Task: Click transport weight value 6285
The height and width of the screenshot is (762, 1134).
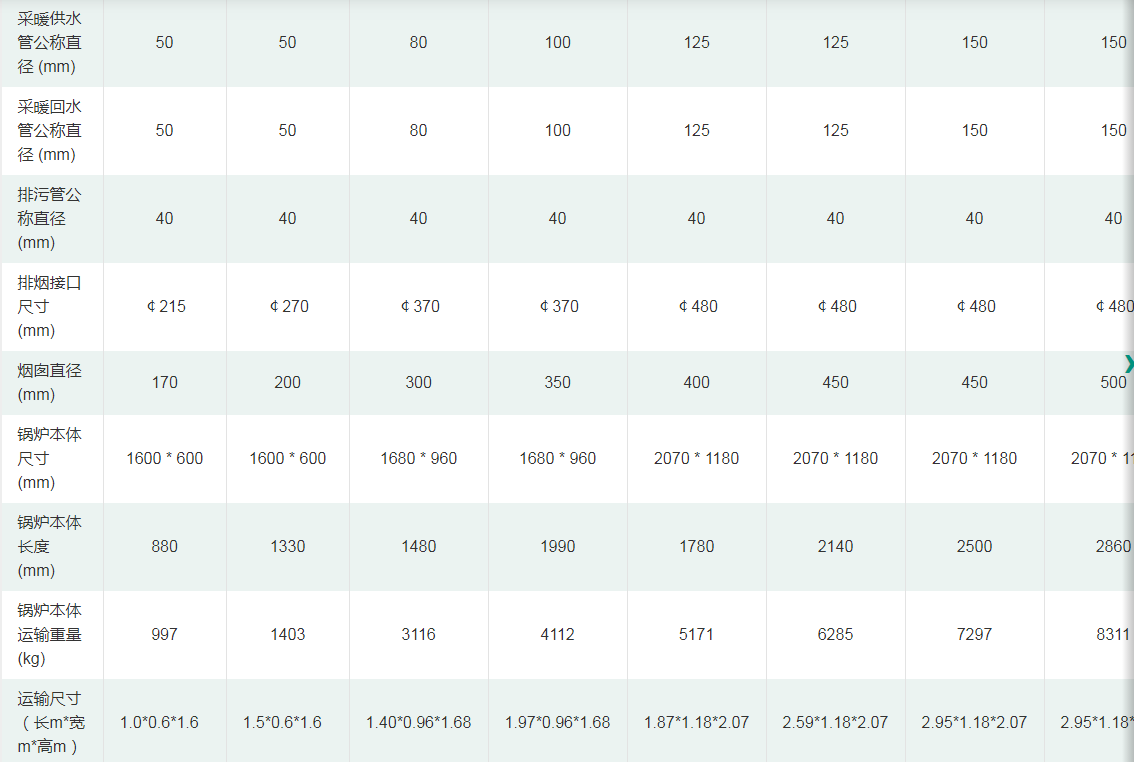Action: pyautogui.click(x=835, y=634)
